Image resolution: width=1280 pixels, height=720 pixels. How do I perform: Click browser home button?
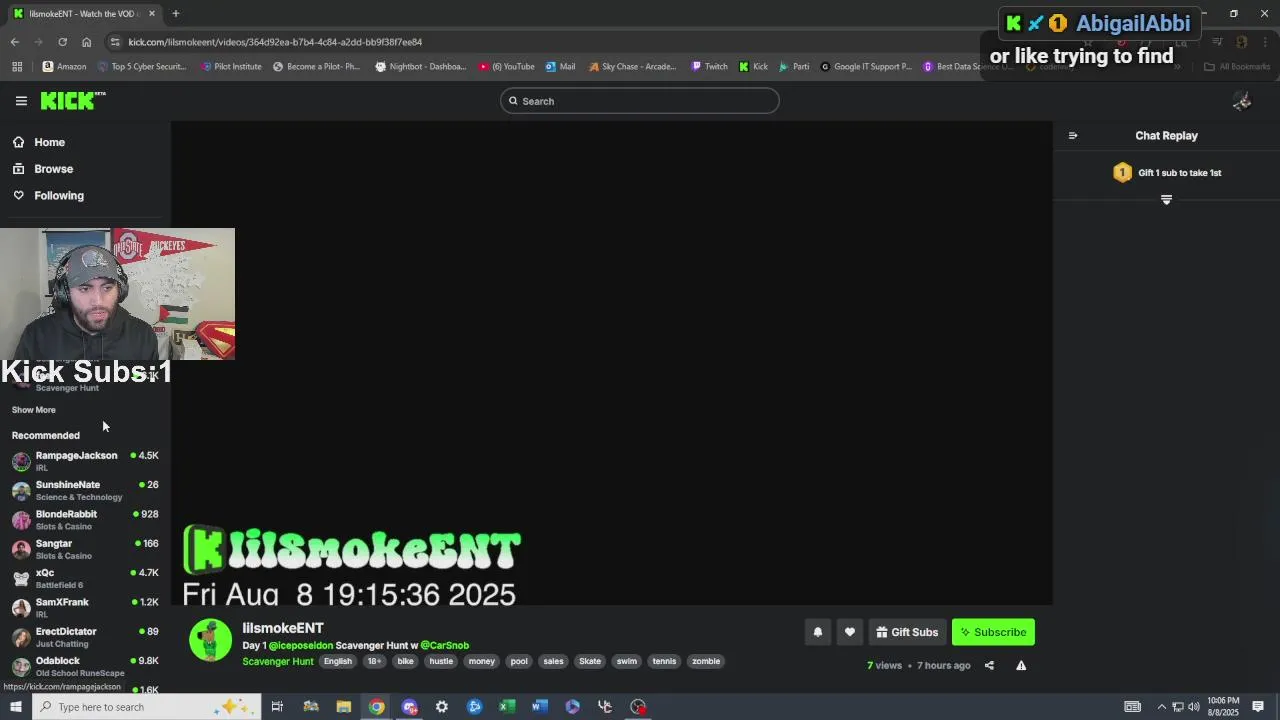86,42
